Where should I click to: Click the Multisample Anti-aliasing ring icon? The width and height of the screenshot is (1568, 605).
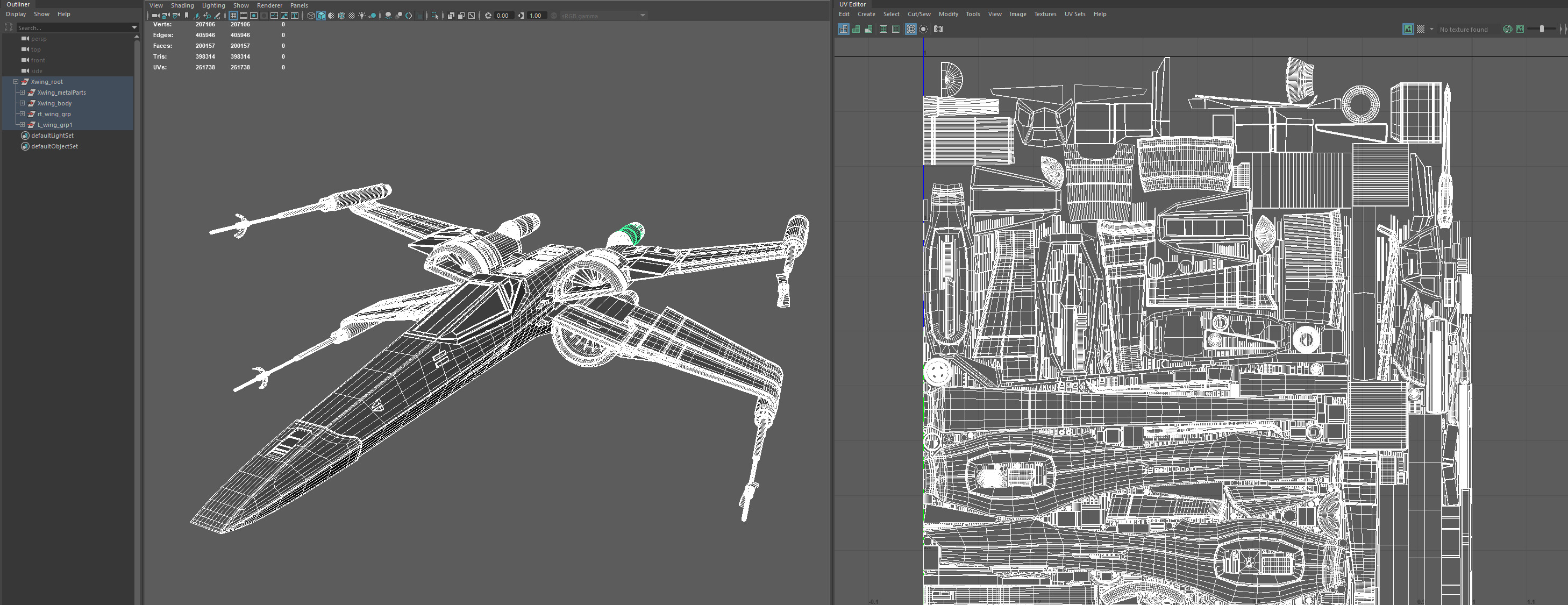point(409,15)
